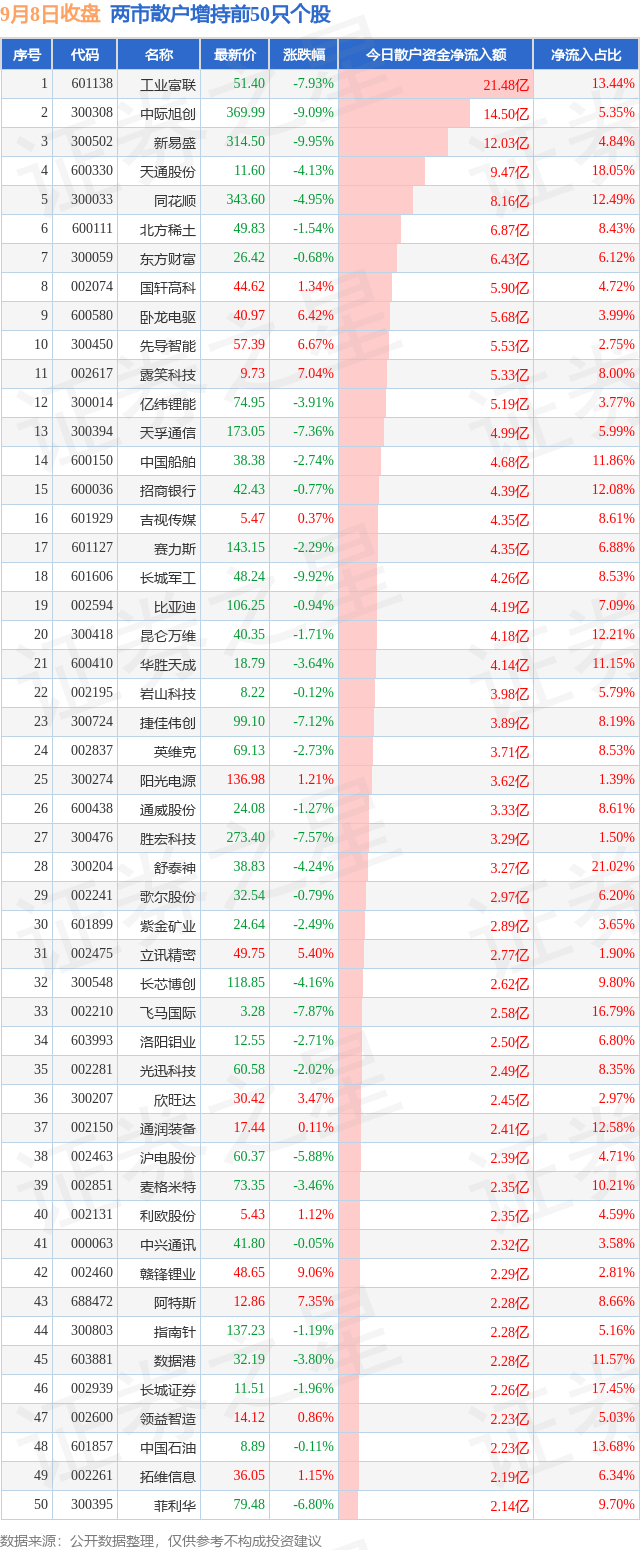This screenshot has width=640, height=1550.
Task: Click the 数据来源 disclaimer footer text
Action: pyautogui.click(x=162, y=1540)
